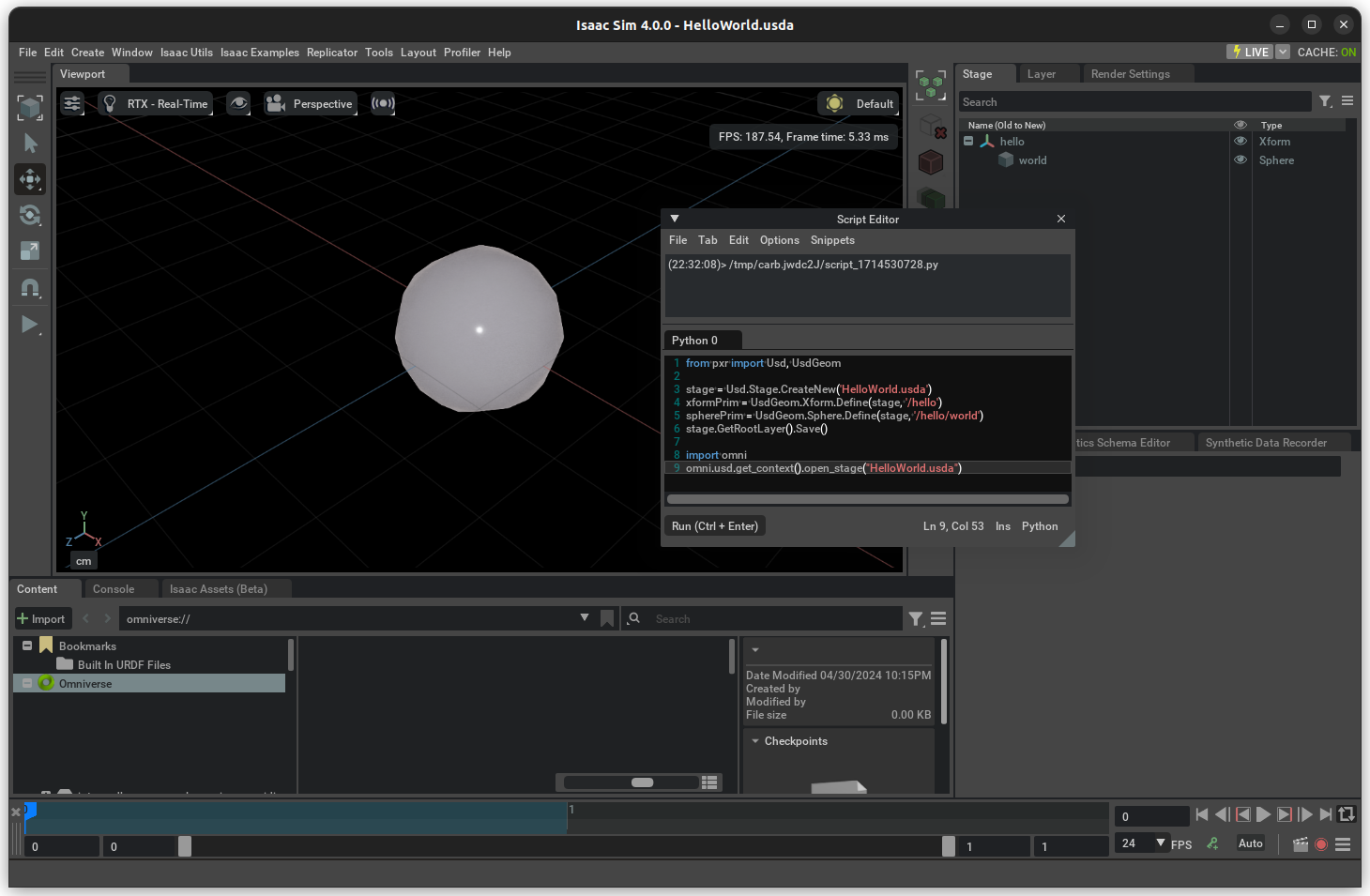
Task: Open the Isaac Examples menu
Action: [260, 53]
